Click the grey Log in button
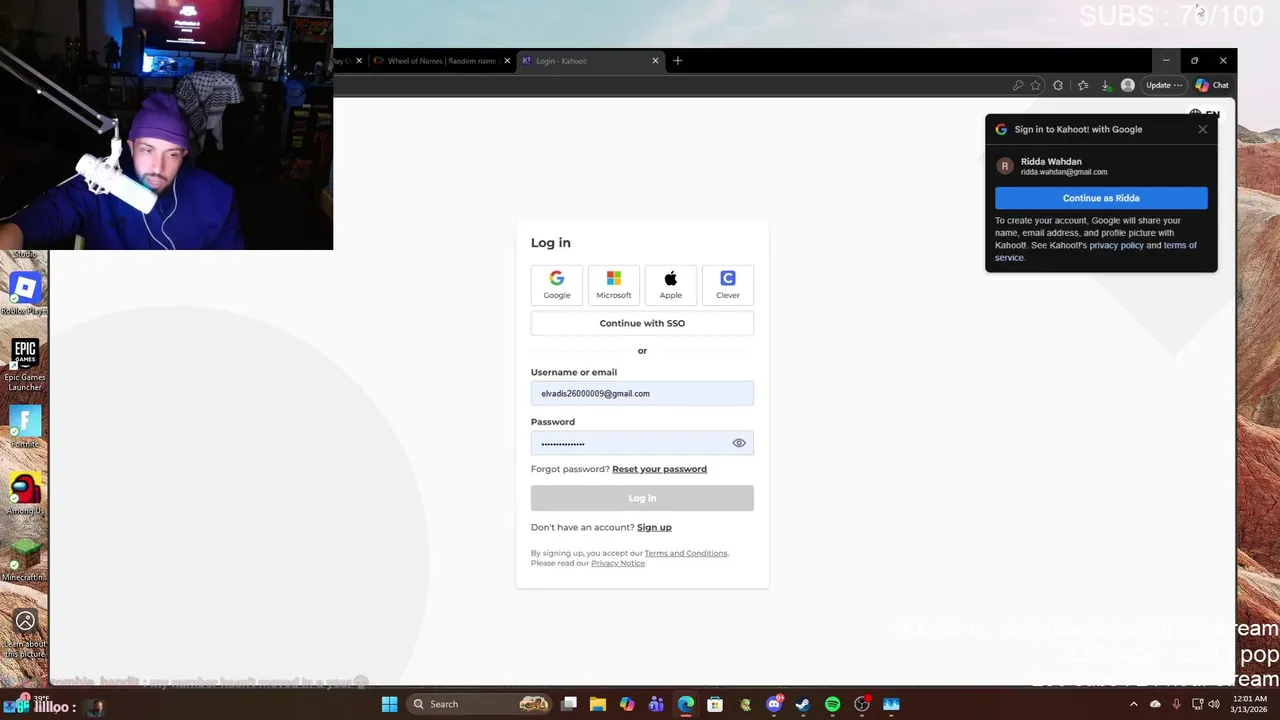 [642, 498]
